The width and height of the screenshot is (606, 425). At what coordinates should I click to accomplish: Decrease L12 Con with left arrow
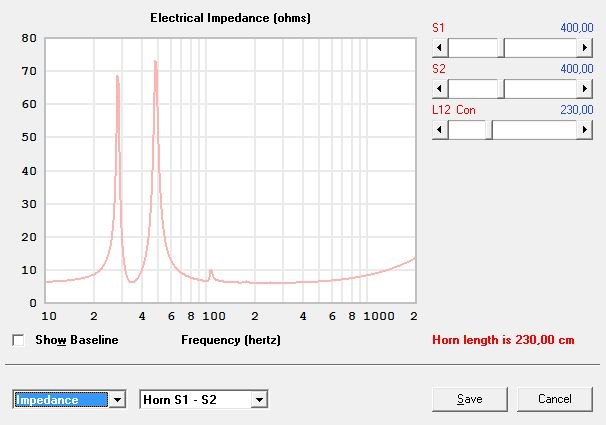pyautogui.click(x=439, y=129)
